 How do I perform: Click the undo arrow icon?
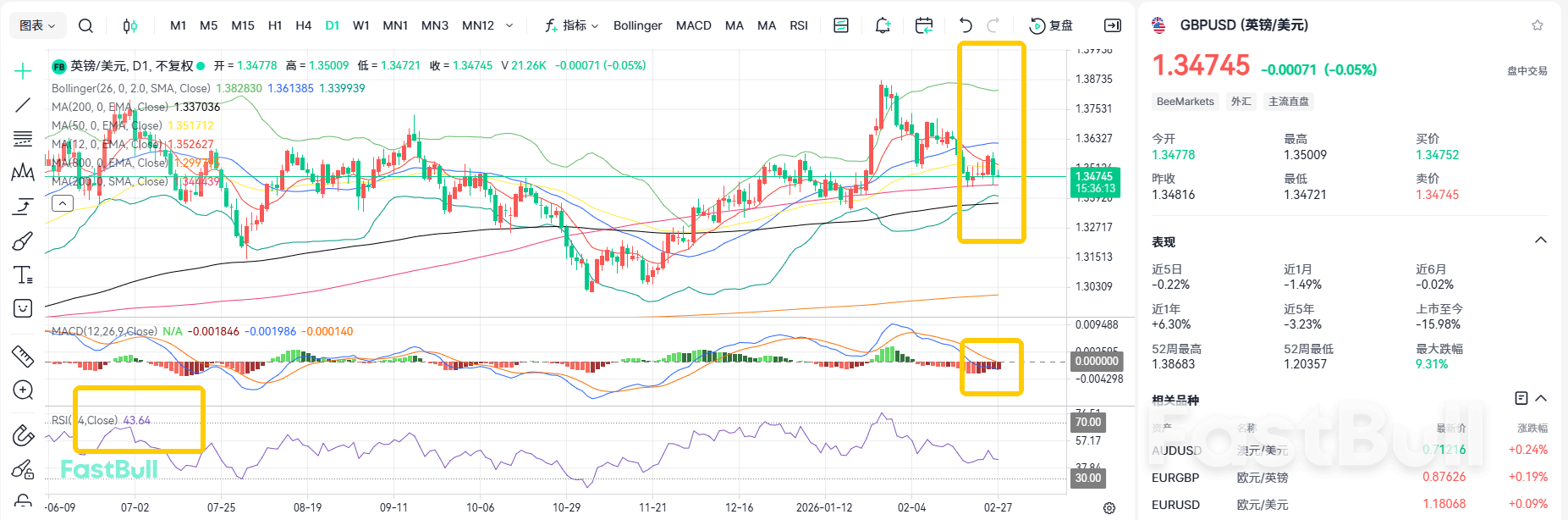click(966, 25)
